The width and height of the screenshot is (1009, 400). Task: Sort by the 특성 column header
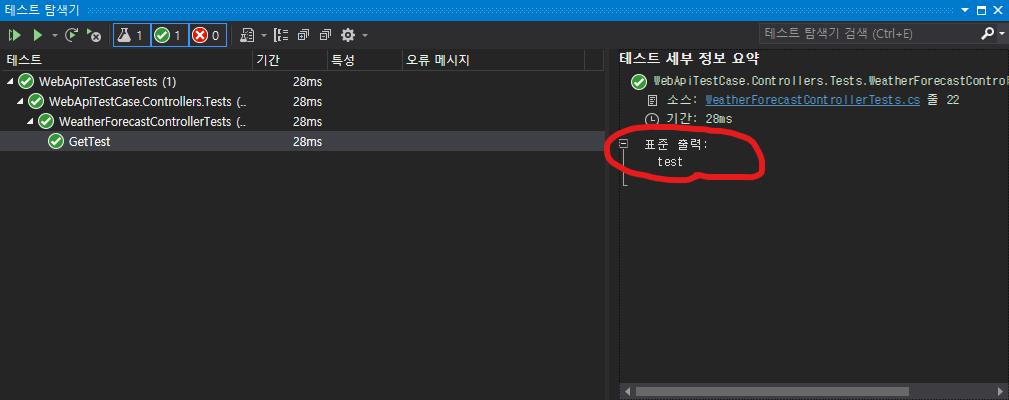pos(365,60)
